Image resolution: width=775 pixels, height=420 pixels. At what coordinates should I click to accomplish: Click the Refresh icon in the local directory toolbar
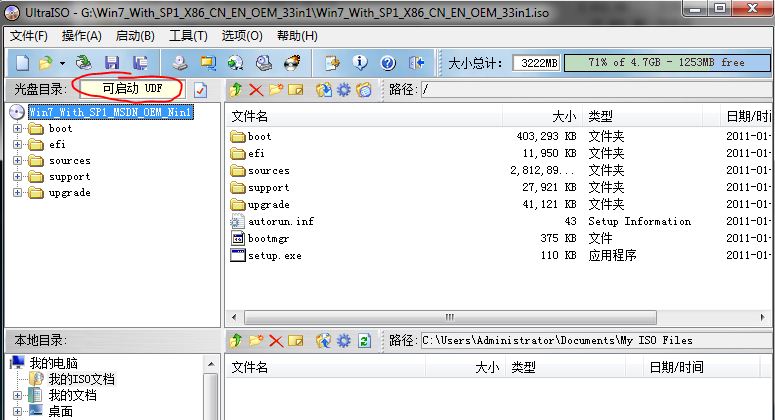pos(364,340)
